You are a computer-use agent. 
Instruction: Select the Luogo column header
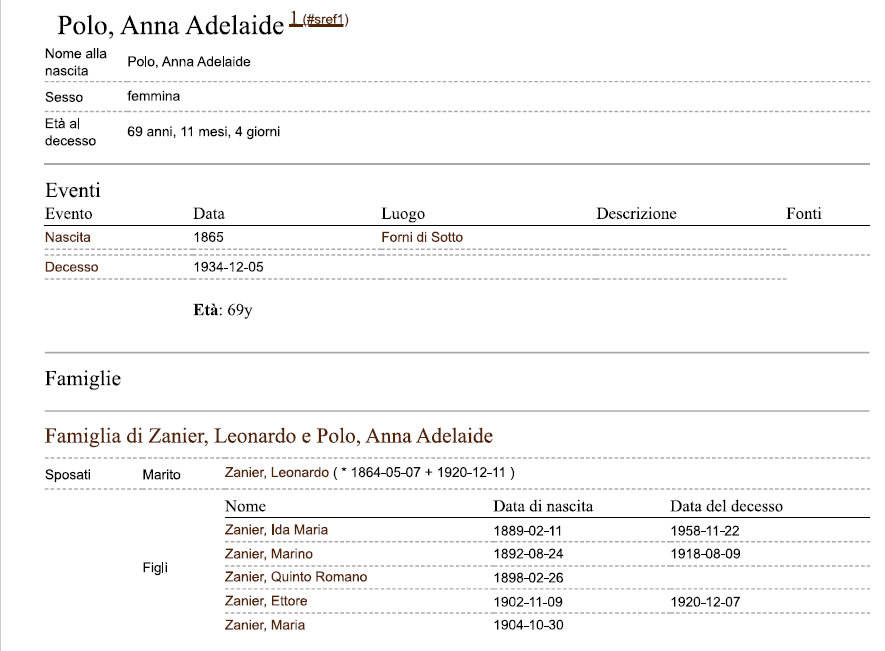point(403,214)
